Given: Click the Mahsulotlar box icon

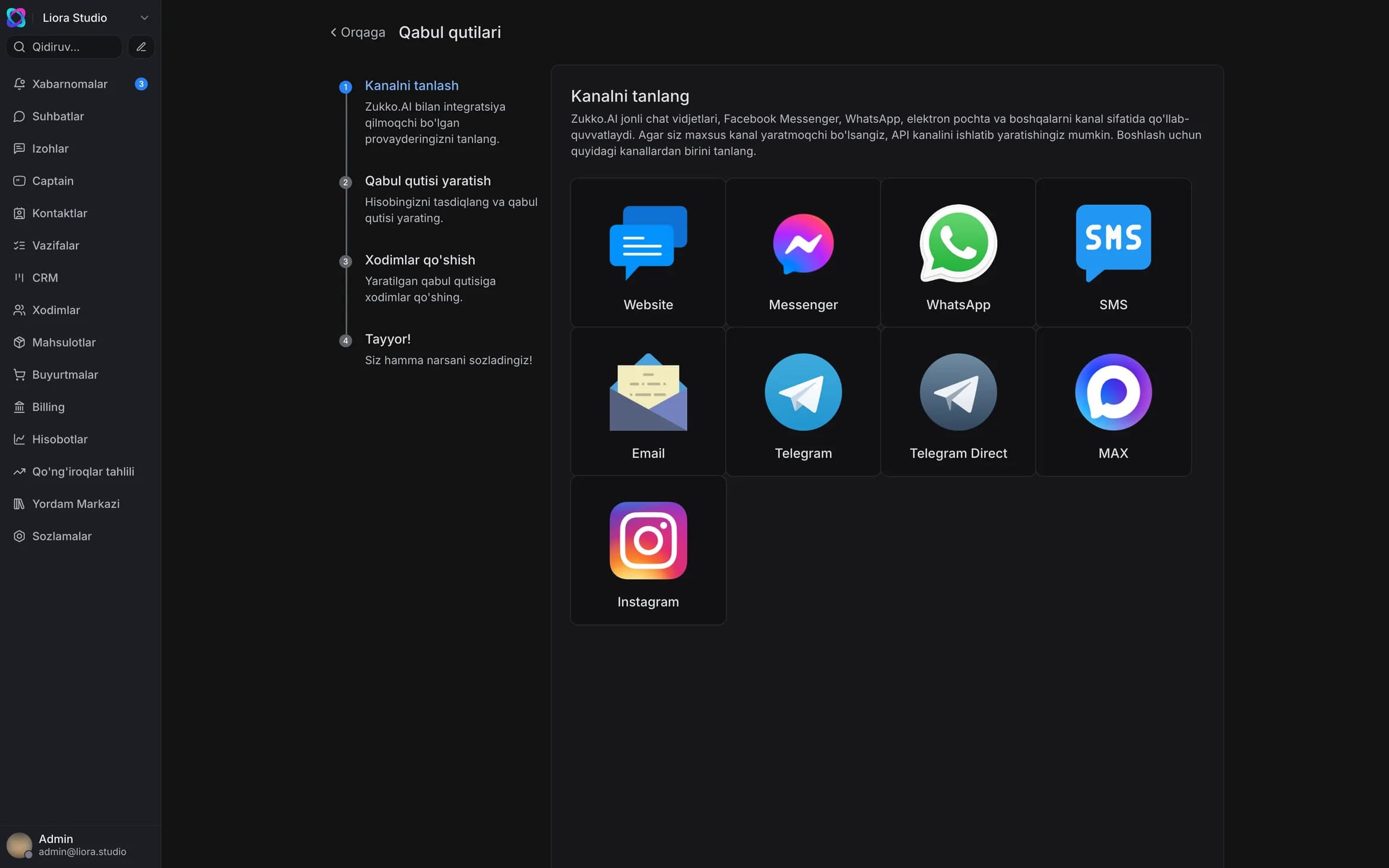Looking at the screenshot, I should point(19,342).
